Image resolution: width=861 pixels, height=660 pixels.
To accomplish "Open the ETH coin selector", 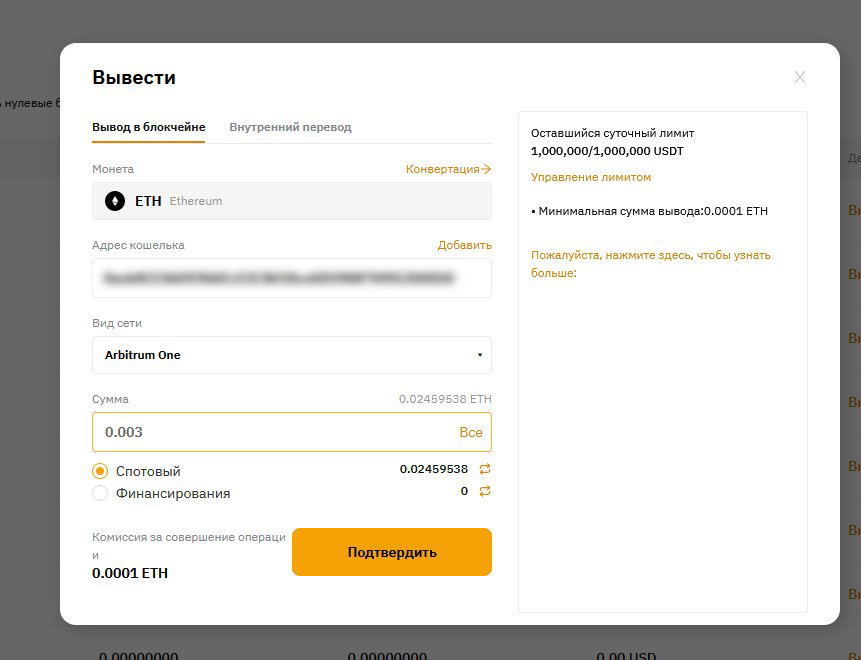I will click(x=291, y=201).
